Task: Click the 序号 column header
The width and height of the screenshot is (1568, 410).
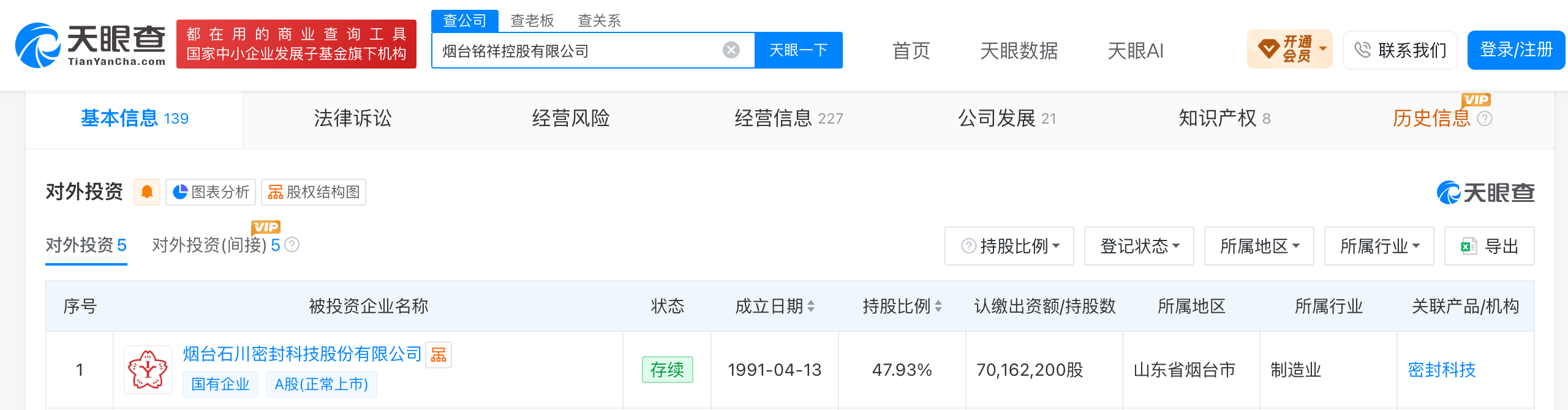Action: pos(80,306)
